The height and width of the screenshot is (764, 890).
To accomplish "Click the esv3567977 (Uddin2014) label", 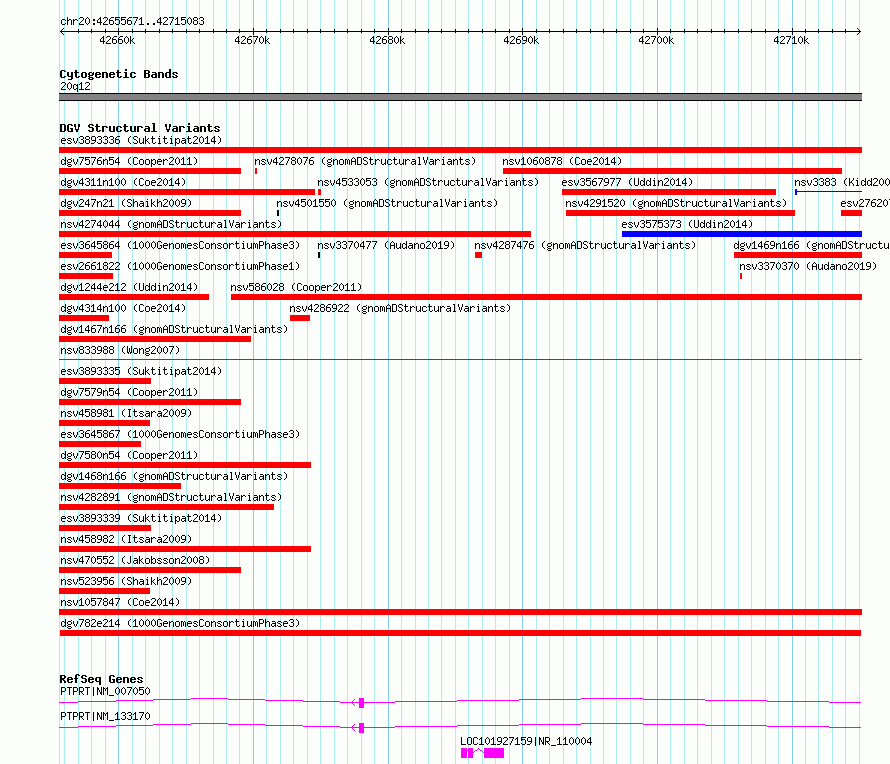I will pyautogui.click(x=627, y=182).
